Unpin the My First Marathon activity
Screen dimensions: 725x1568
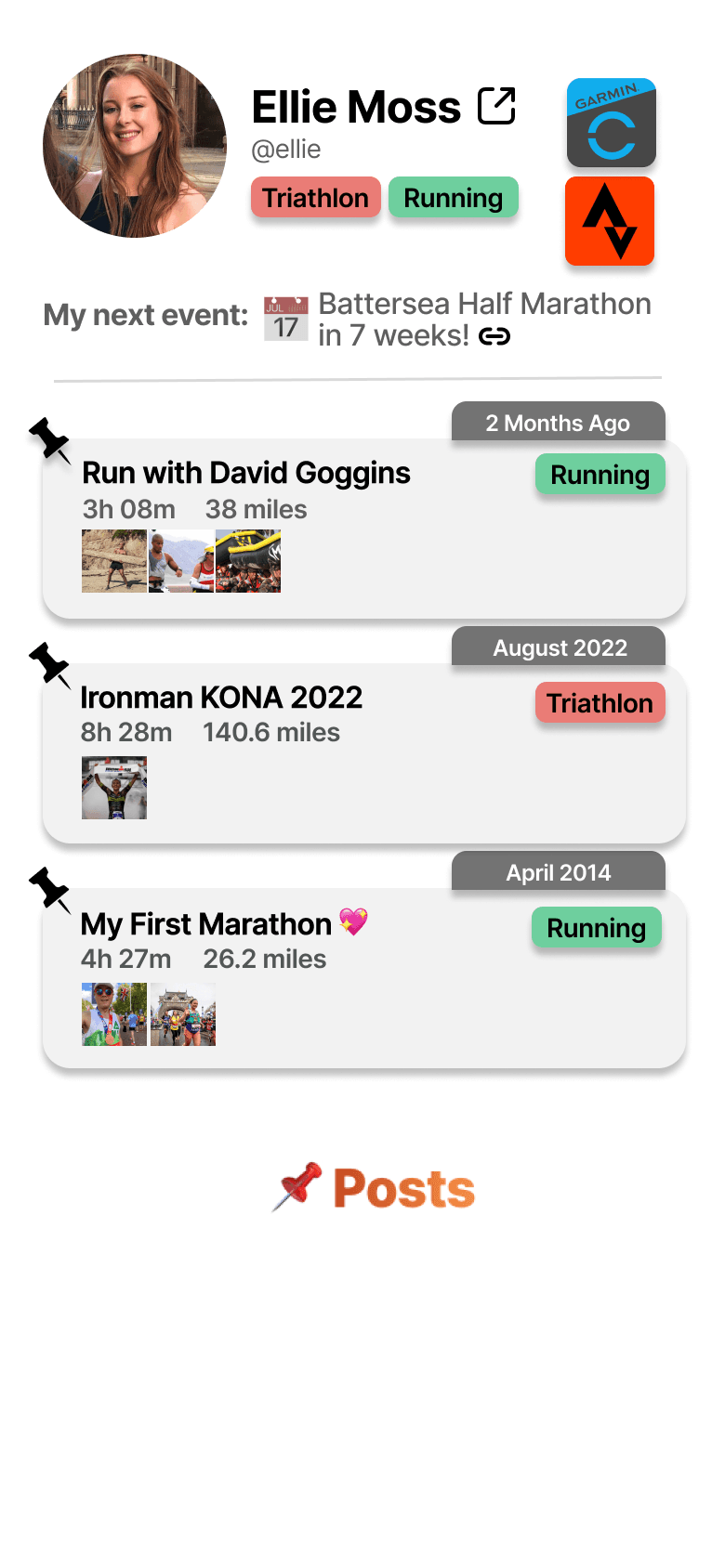[x=50, y=890]
